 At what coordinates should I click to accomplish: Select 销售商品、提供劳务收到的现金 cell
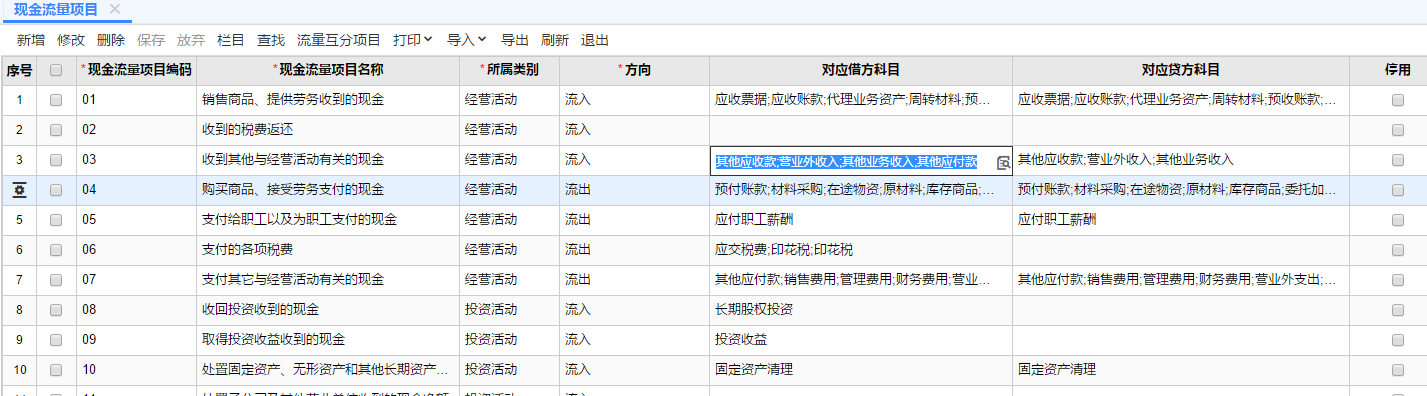[328, 100]
